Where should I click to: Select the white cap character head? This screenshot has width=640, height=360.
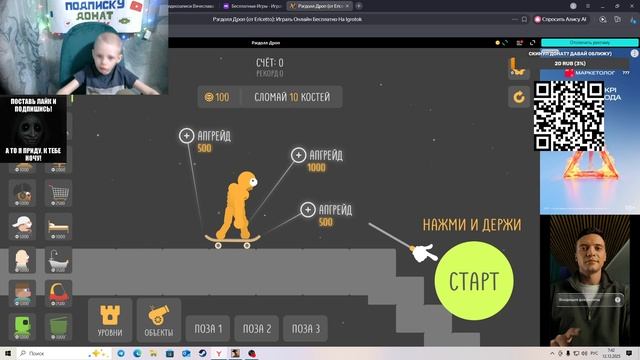pos(22,227)
